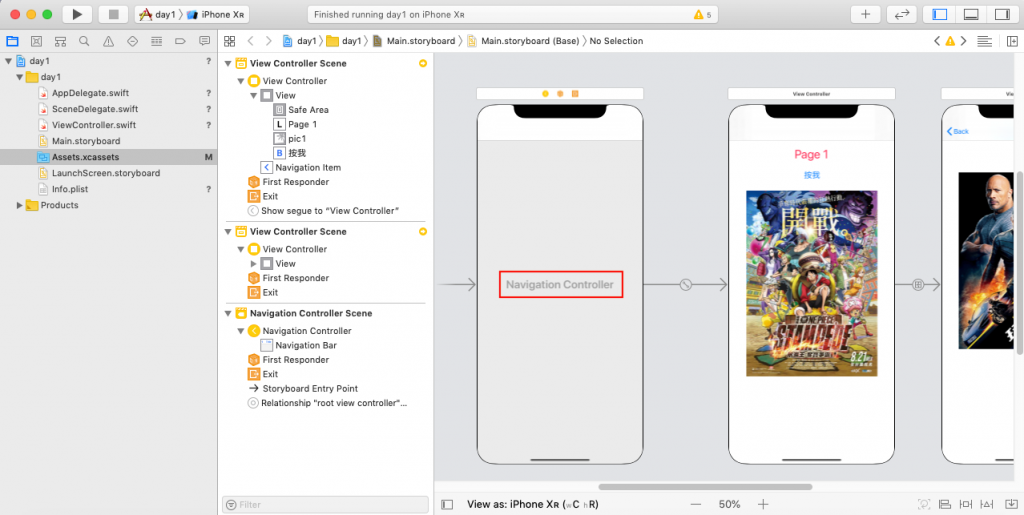
Task: Toggle the Debug area visibility
Action: coord(970,14)
